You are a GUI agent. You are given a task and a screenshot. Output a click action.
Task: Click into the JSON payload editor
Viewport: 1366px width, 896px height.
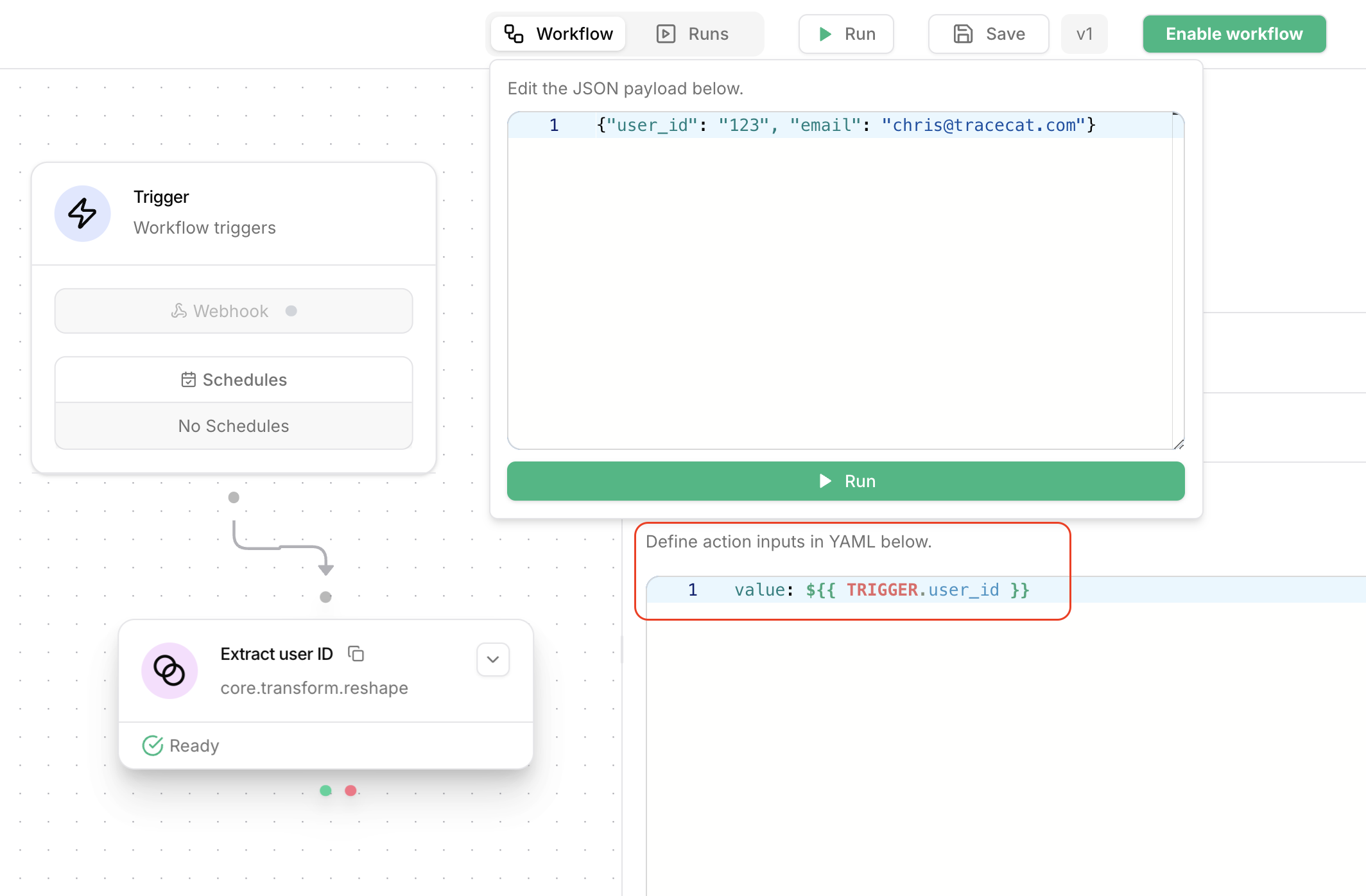tap(841, 282)
